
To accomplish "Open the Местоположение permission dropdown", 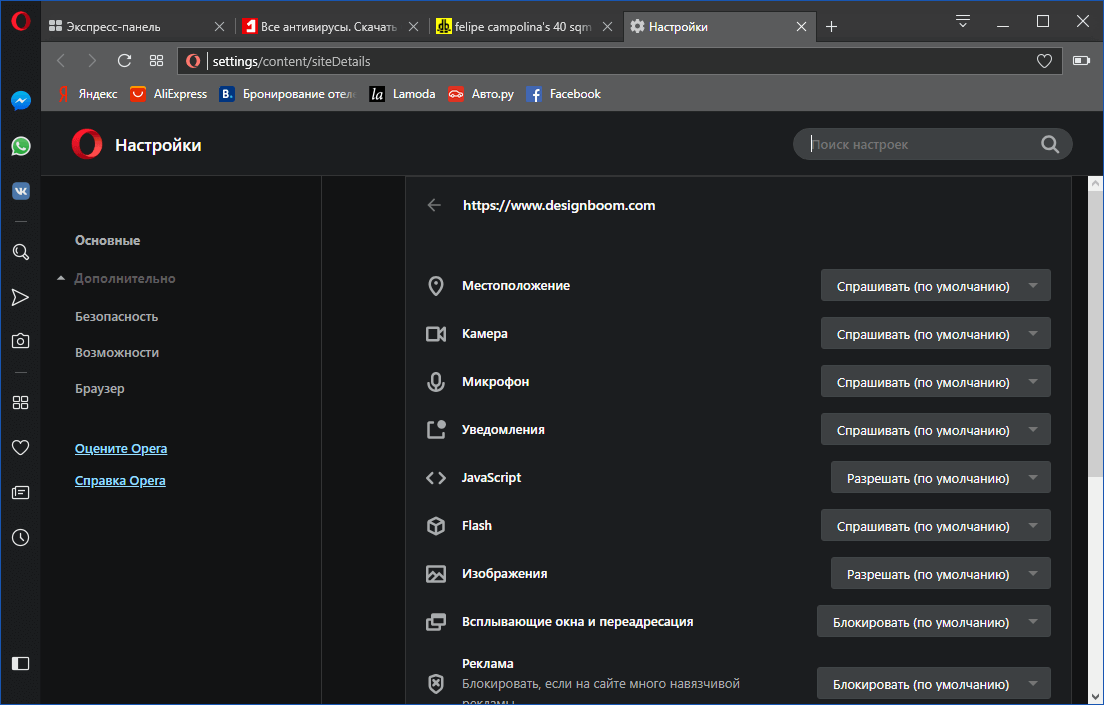I will click(935, 286).
